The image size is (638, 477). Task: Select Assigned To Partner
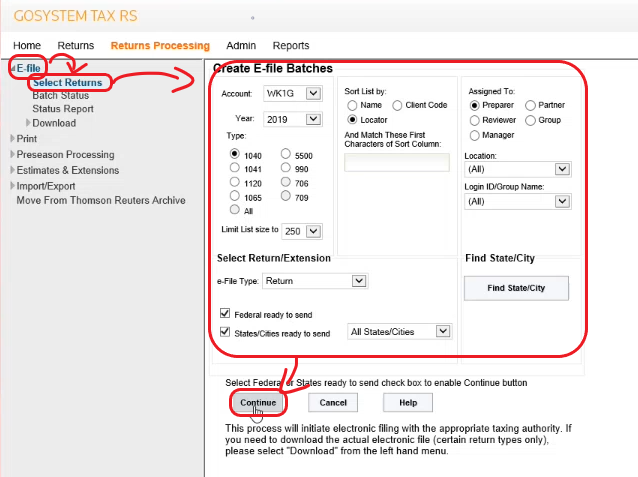(x=530, y=105)
